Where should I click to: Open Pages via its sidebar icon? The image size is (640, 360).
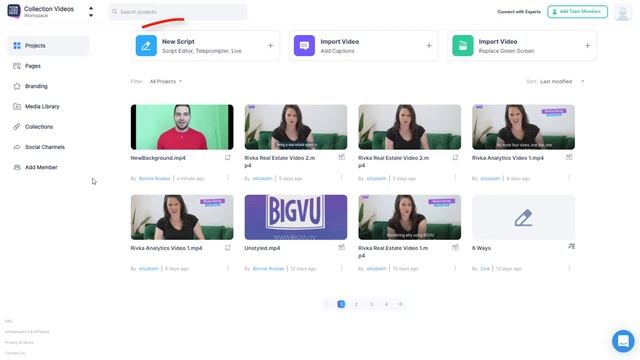(17, 66)
